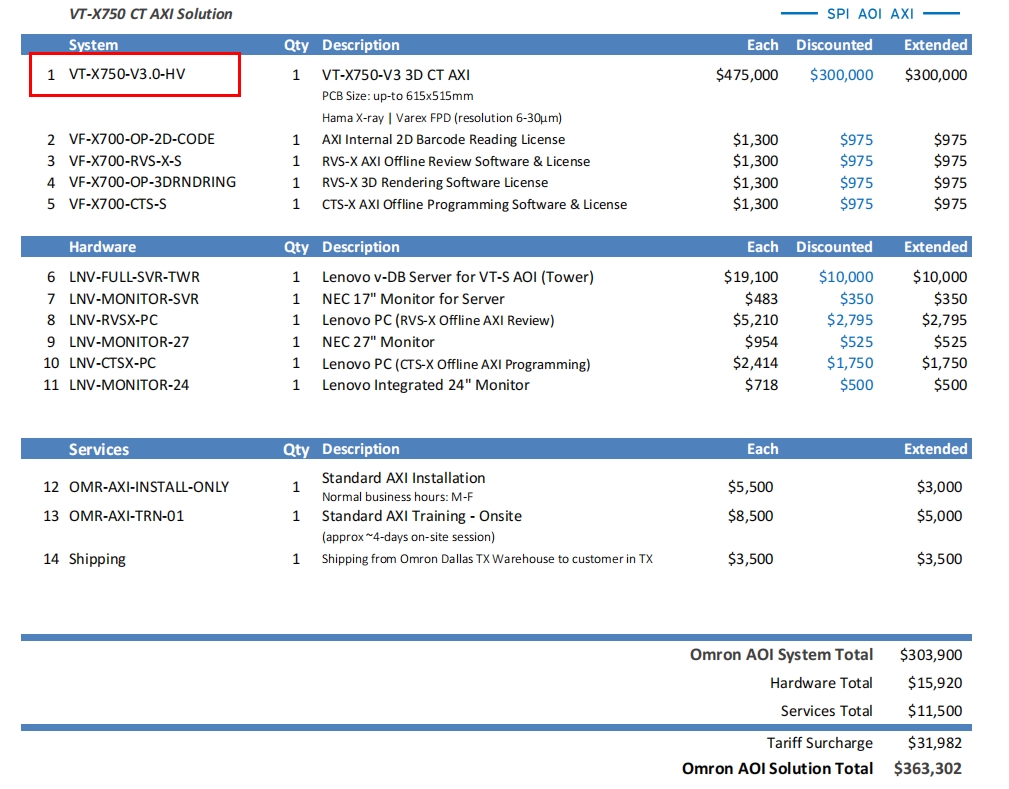Select part number LNV-MONITOR-SVR
1009x789 pixels.
(x=134, y=299)
